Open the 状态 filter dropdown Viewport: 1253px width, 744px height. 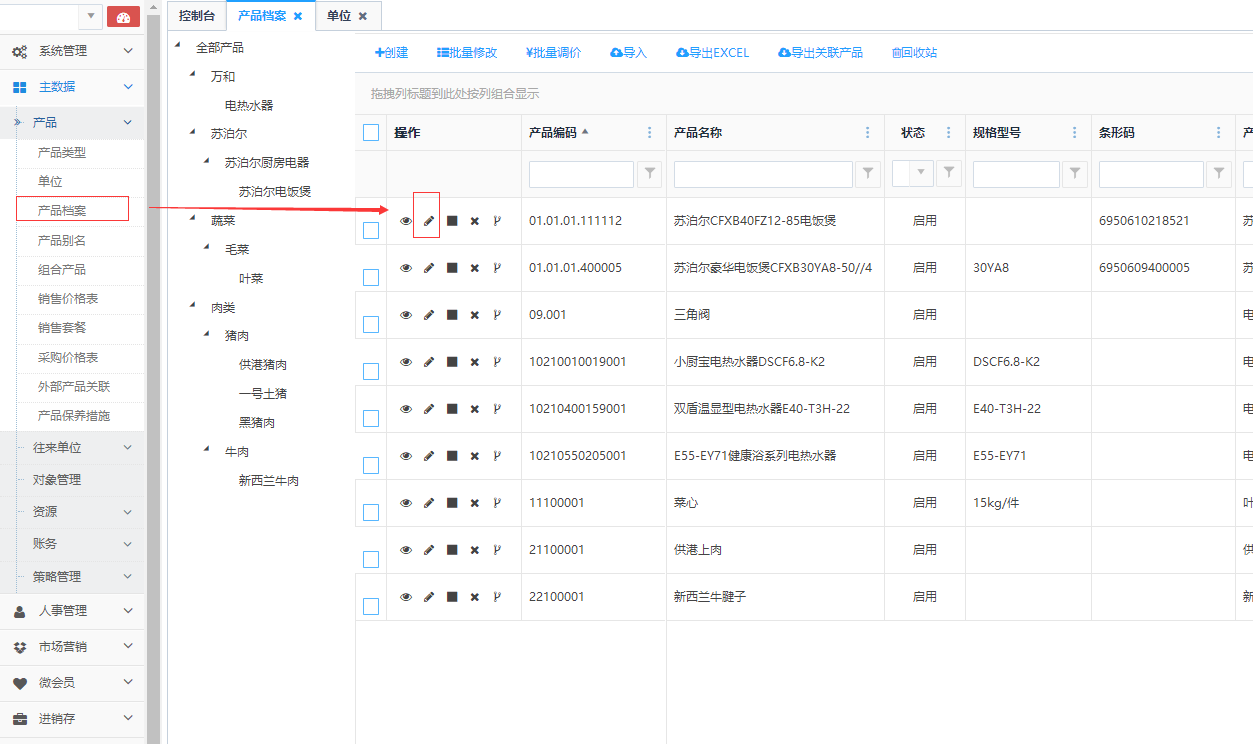(920, 174)
